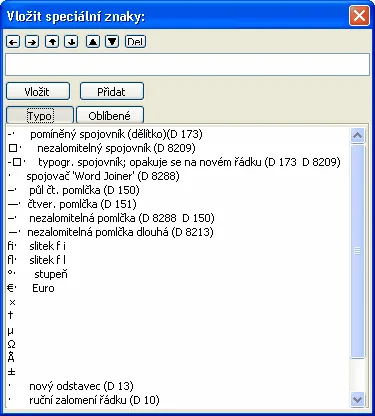Select the plus-minus ± character row
Image resolution: width=375 pixels, height=416 pixels.
click(x=178, y=372)
